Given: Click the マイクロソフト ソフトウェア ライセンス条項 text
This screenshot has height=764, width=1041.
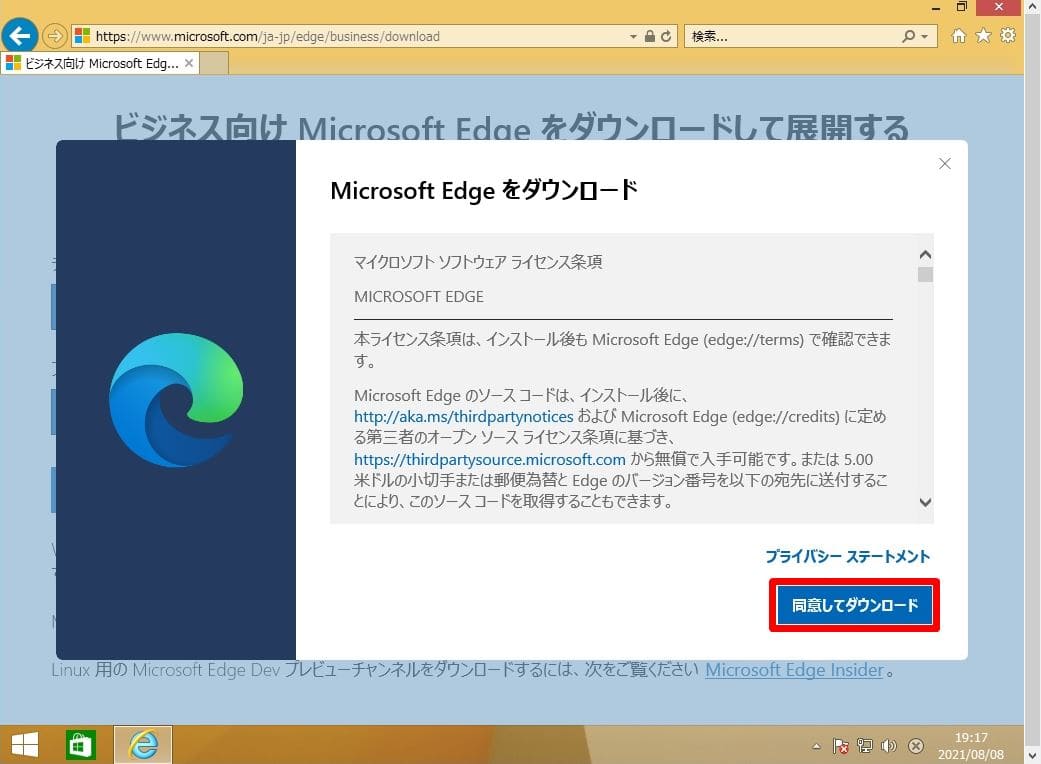Looking at the screenshot, I should pyautogui.click(x=478, y=262).
